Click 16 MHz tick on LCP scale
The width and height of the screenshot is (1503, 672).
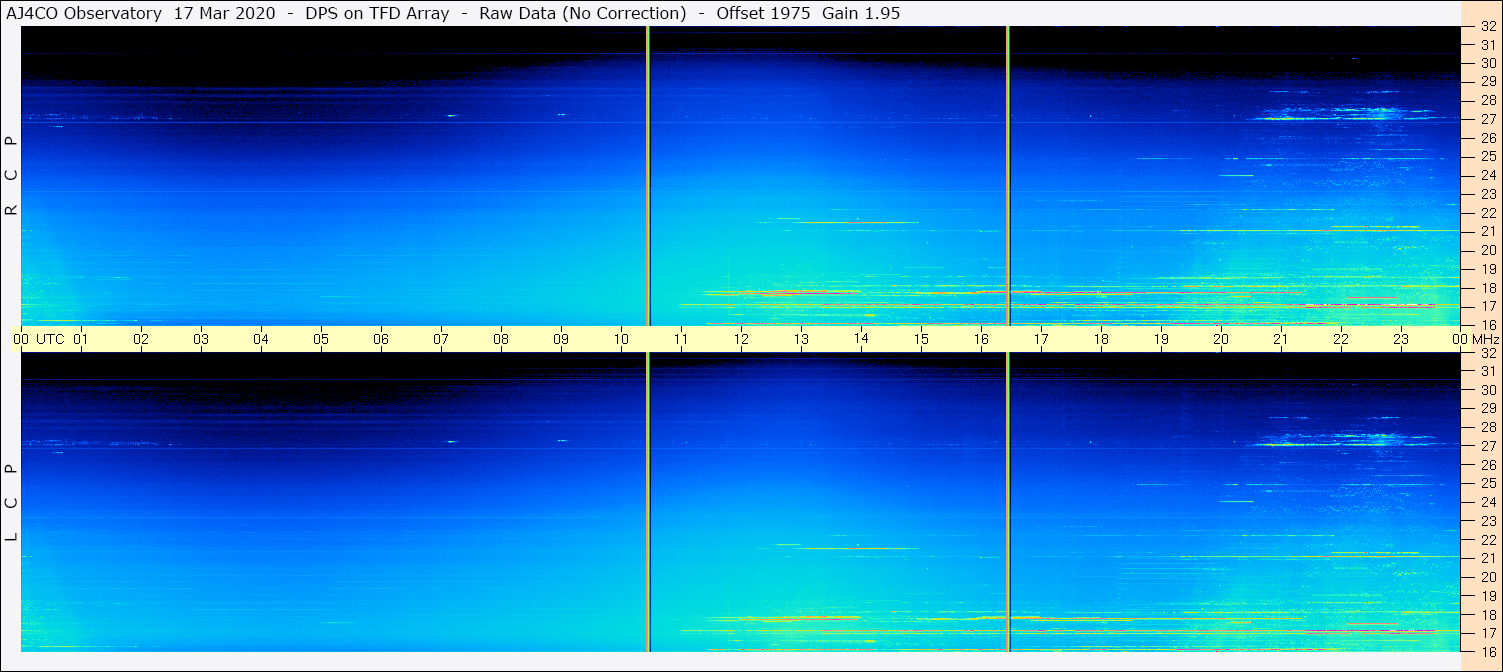(1487, 651)
